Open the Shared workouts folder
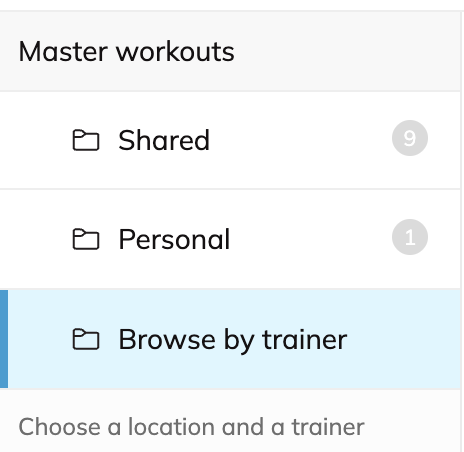 pyautogui.click(x=230, y=140)
